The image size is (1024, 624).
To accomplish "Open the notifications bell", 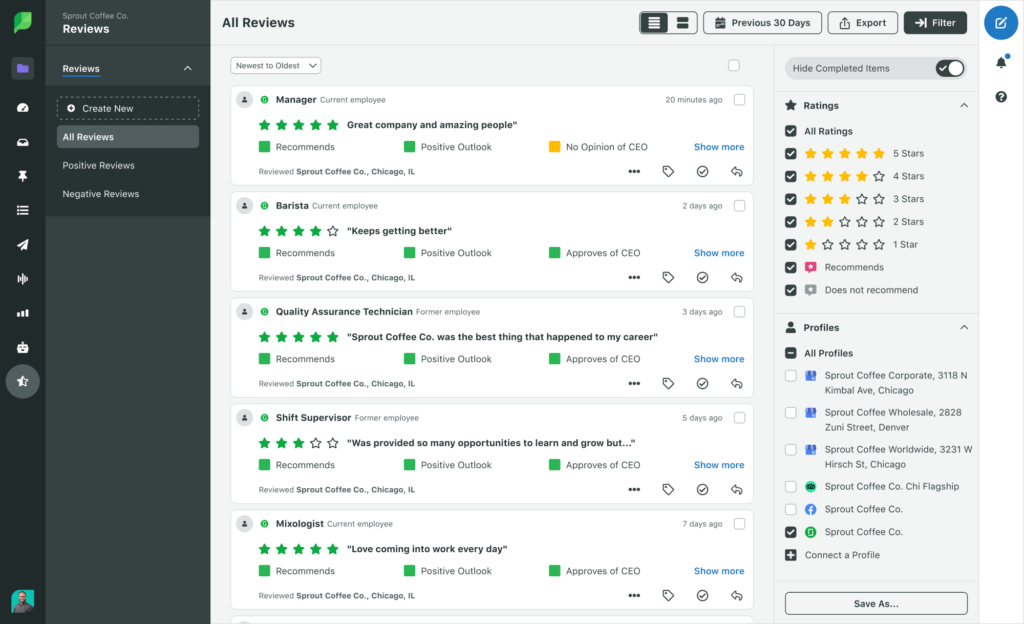I will click(1001, 63).
